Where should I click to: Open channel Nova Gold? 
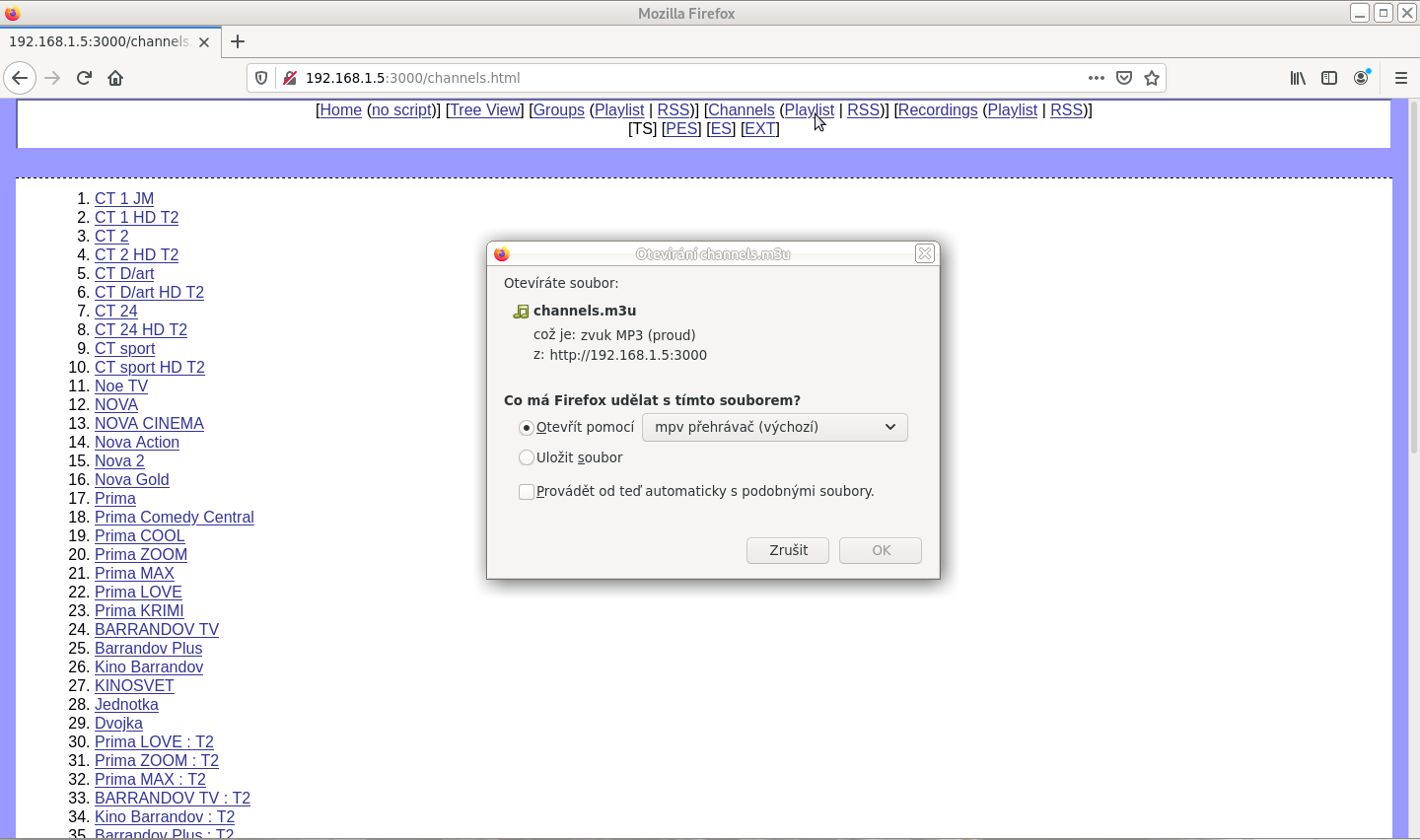(132, 479)
